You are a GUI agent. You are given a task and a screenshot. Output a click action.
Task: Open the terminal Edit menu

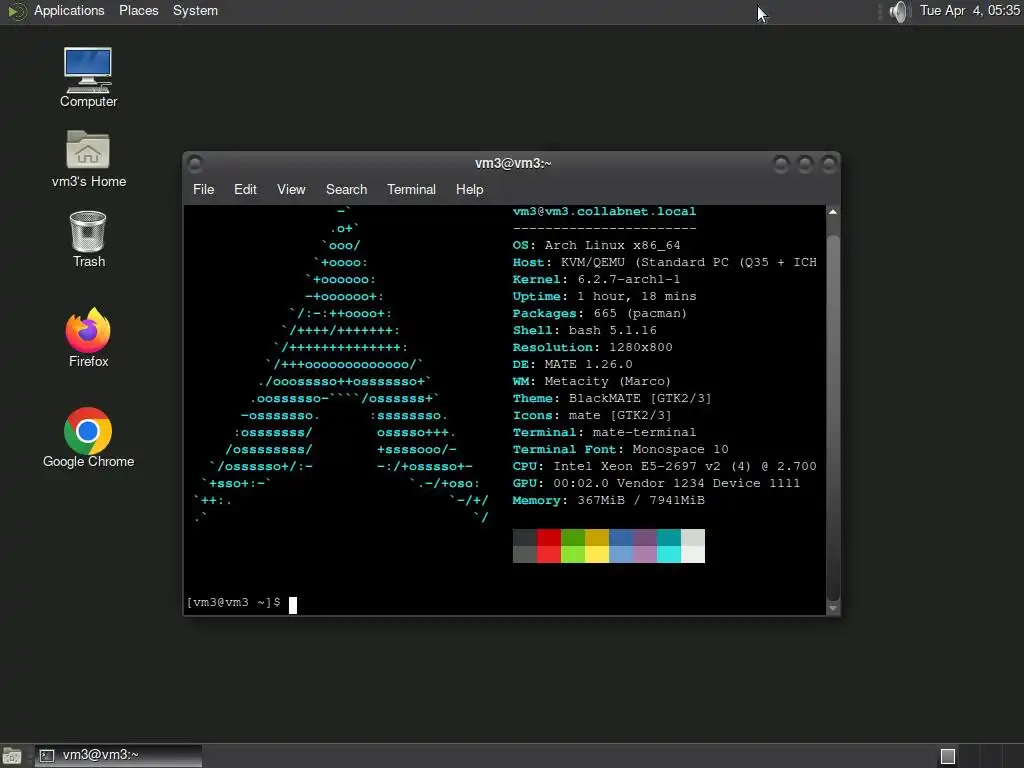245,189
